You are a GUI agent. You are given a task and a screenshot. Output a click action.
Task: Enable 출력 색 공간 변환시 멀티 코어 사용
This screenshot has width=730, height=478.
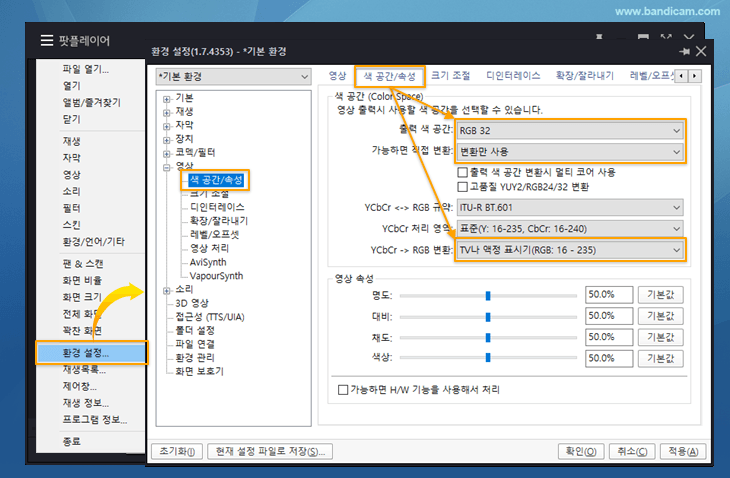[x=462, y=172]
